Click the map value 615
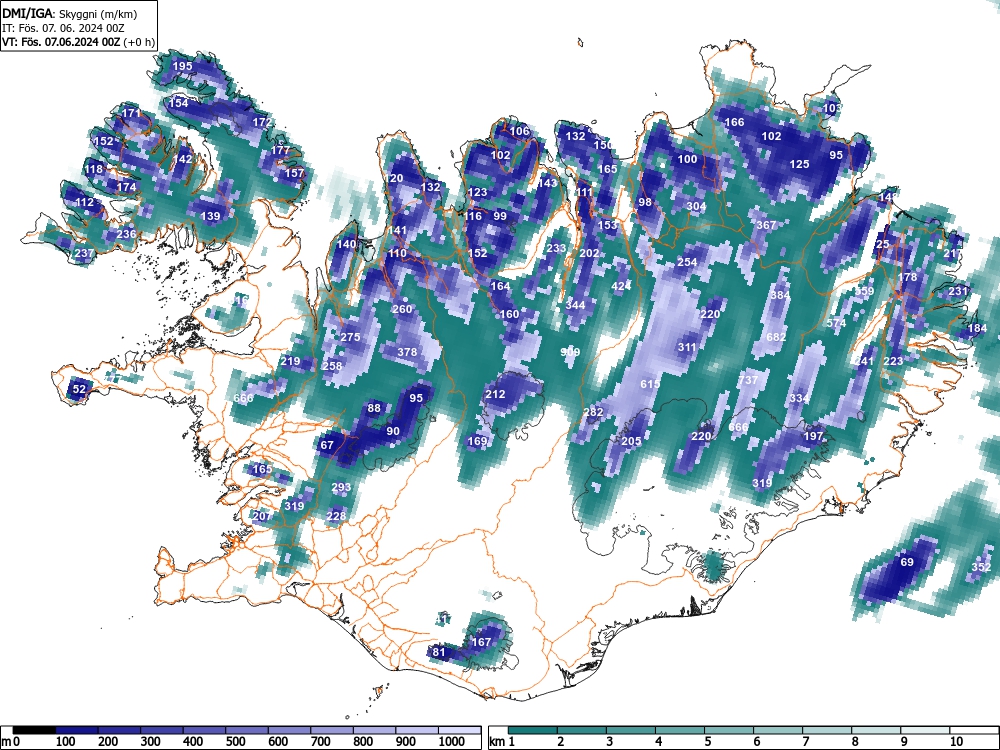 coord(650,384)
